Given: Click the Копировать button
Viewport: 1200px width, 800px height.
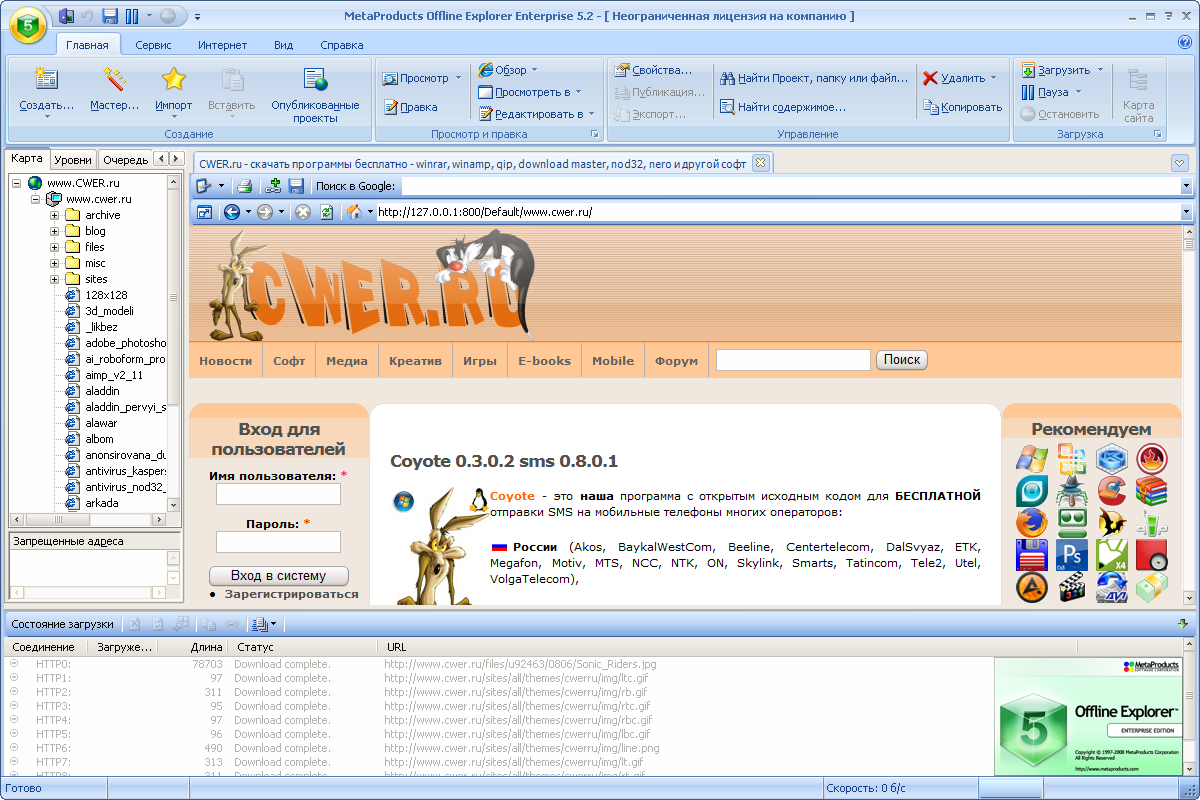Looking at the screenshot, I should click(962, 107).
